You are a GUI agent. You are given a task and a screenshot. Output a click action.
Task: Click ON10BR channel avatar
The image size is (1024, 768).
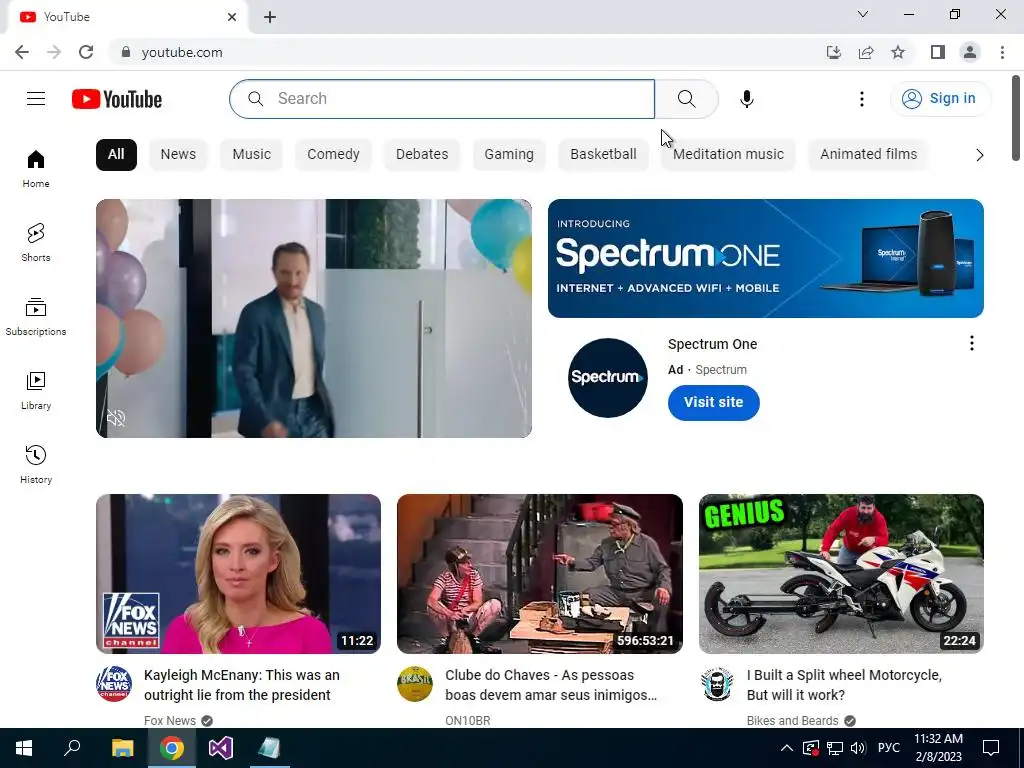coord(415,684)
